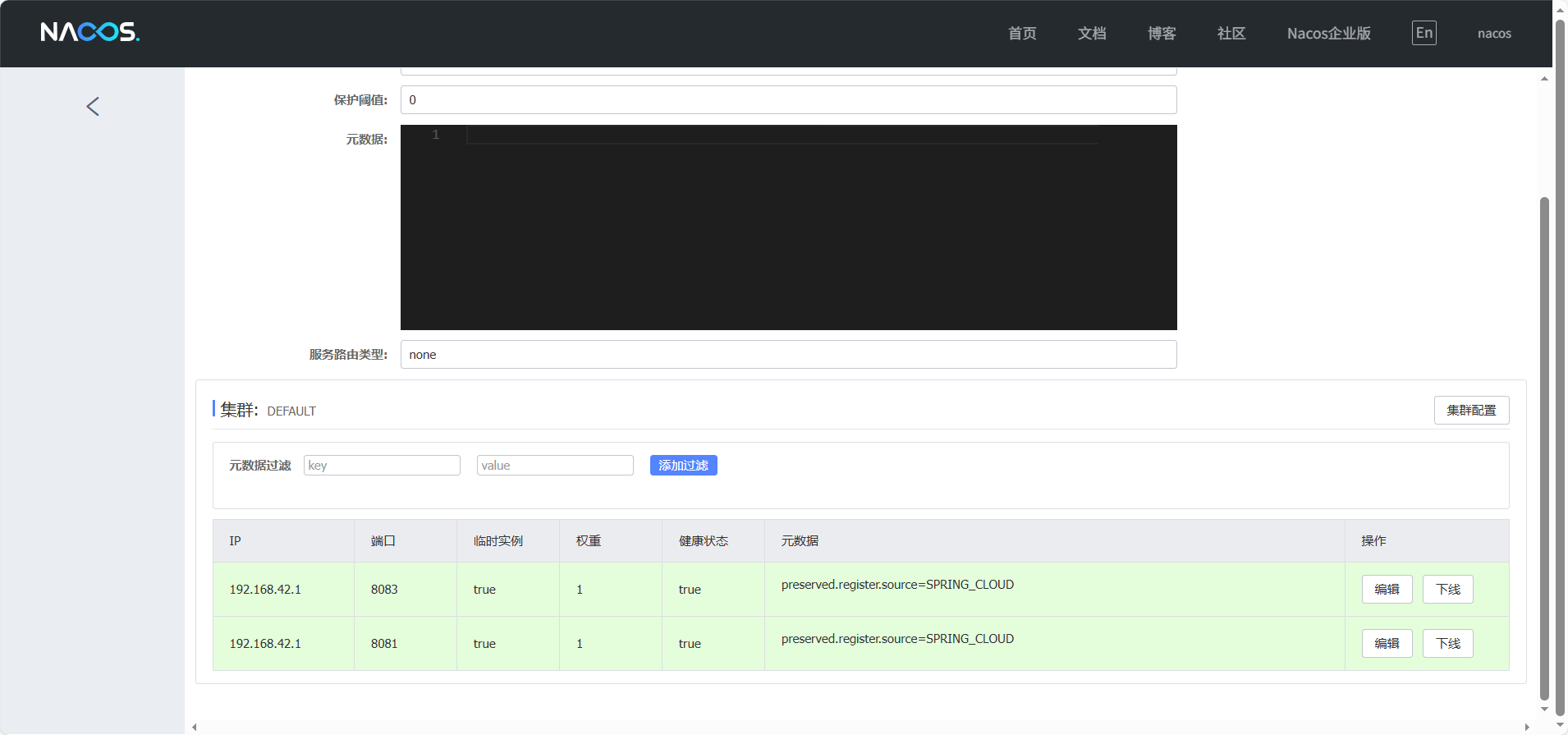Click the metadata filter key field
This screenshot has width=1568, height=735.
point(382,466)
